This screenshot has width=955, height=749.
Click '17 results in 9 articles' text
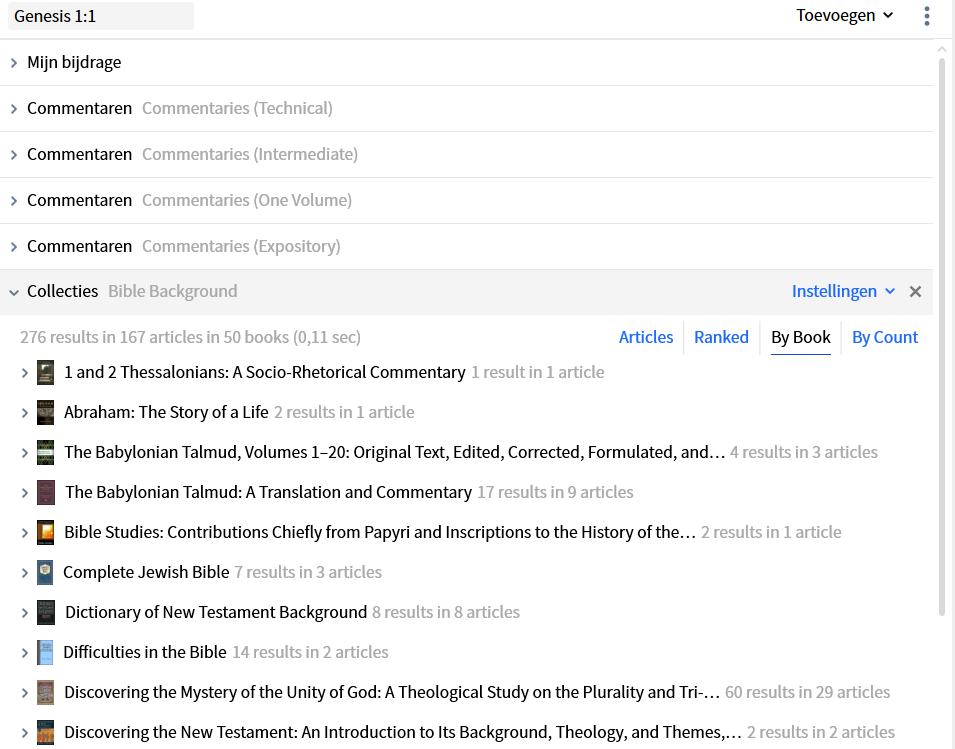tap(555, 493)
